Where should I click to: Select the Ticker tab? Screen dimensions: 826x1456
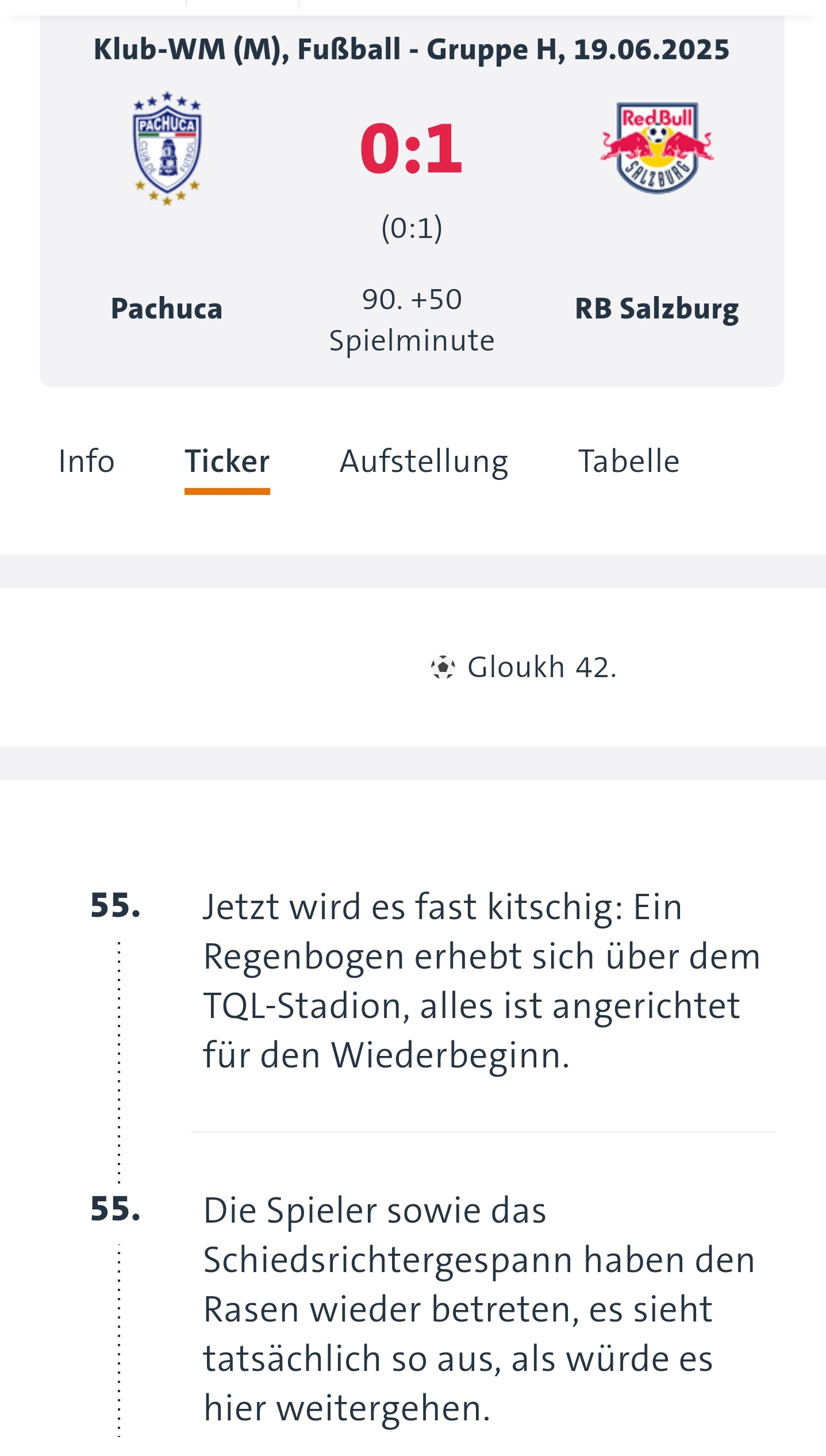tap(227, 462)
